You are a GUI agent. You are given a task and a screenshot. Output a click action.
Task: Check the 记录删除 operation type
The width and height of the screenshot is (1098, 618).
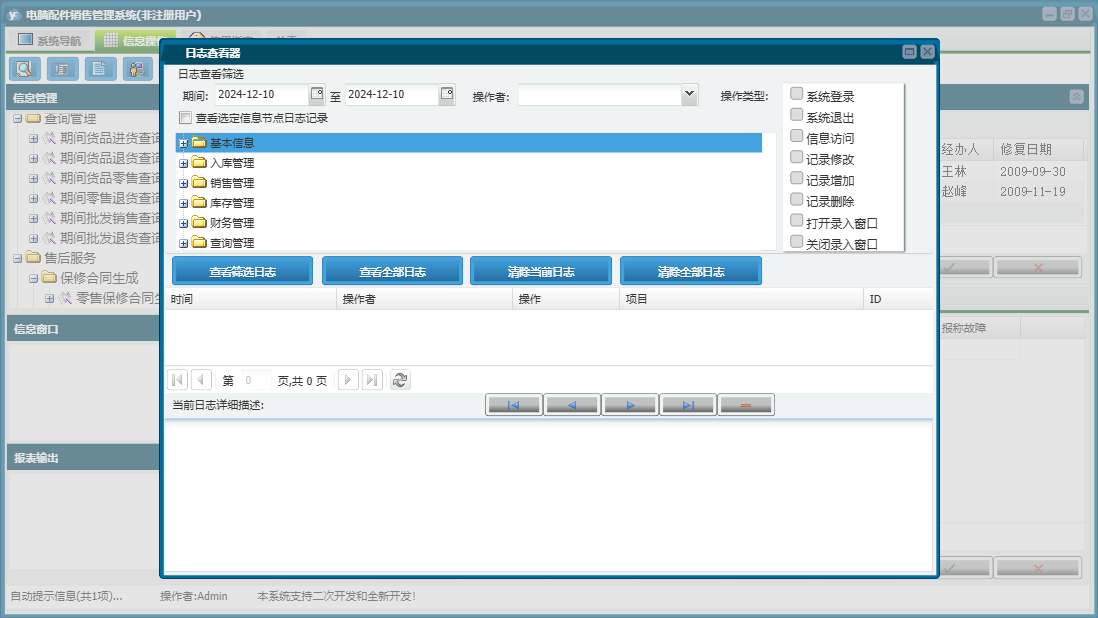pos(796,199)
